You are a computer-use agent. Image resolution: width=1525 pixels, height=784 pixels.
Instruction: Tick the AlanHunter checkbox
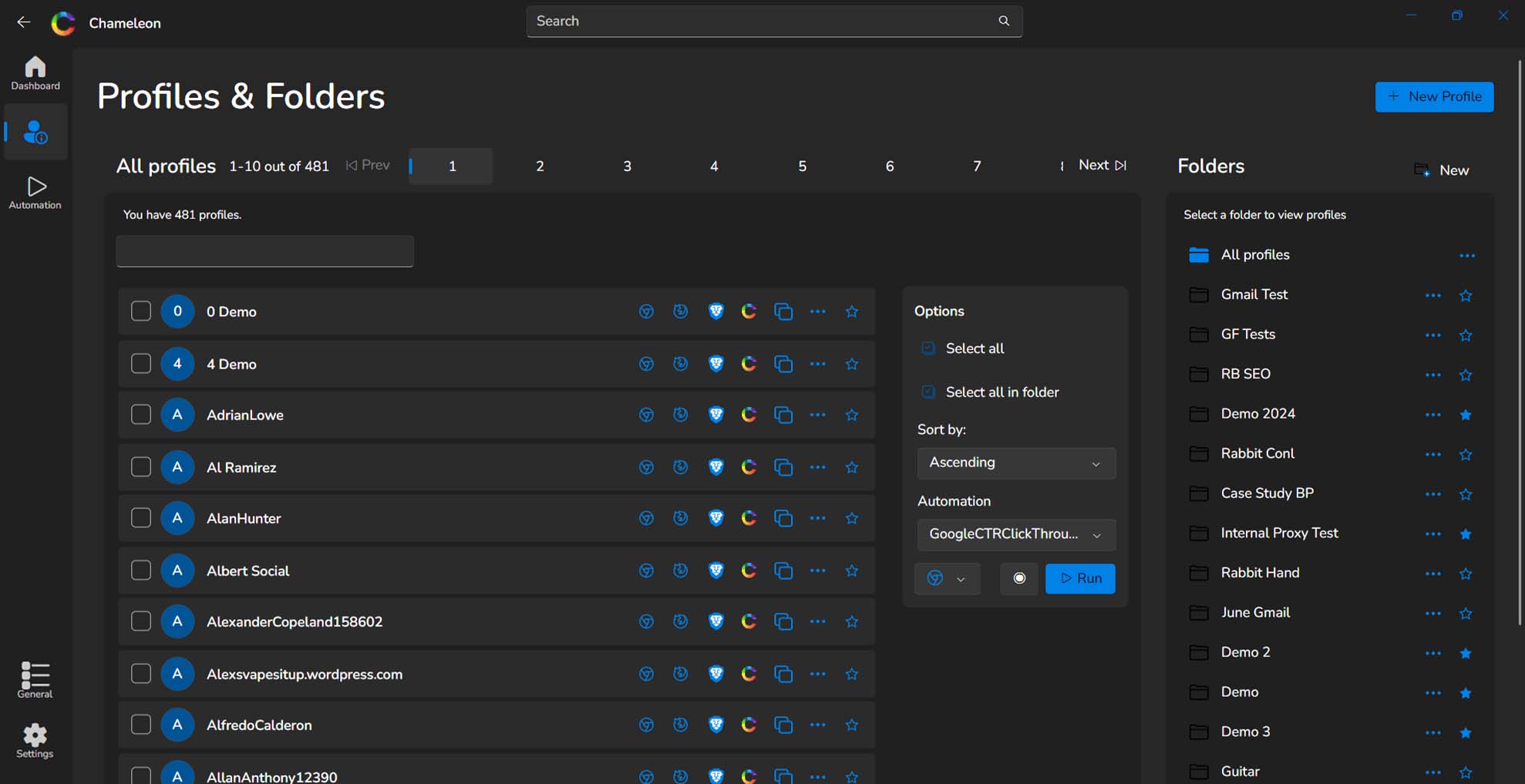[141, 518]
